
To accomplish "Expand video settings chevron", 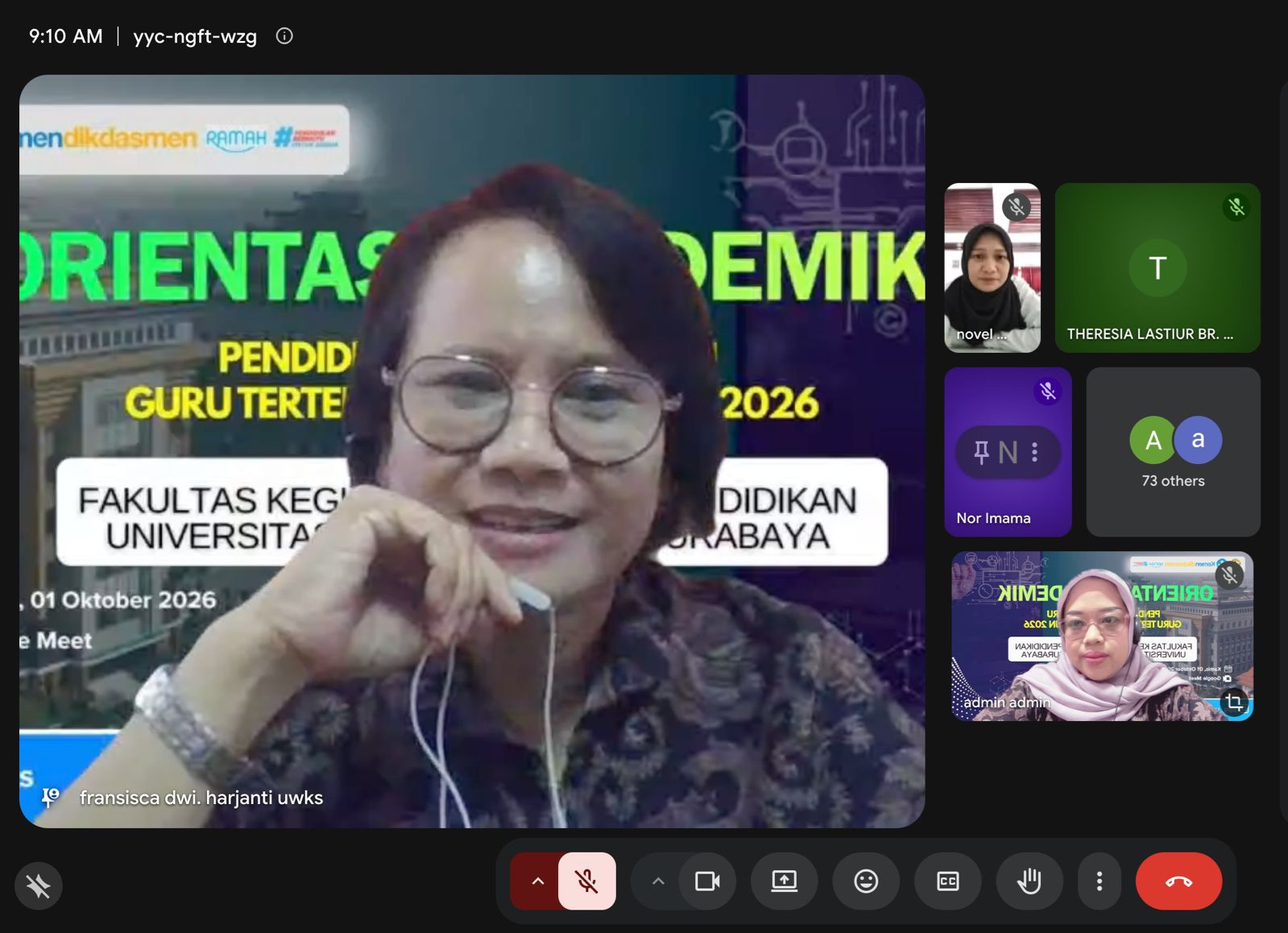I will click(658, 881).
